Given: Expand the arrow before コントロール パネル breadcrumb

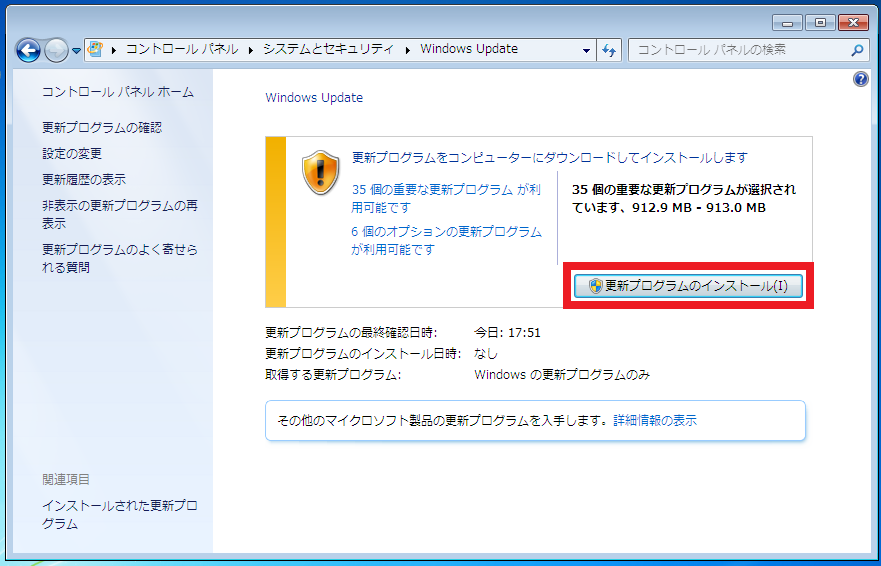Looking at the screenshot, I should click(114, 50).
